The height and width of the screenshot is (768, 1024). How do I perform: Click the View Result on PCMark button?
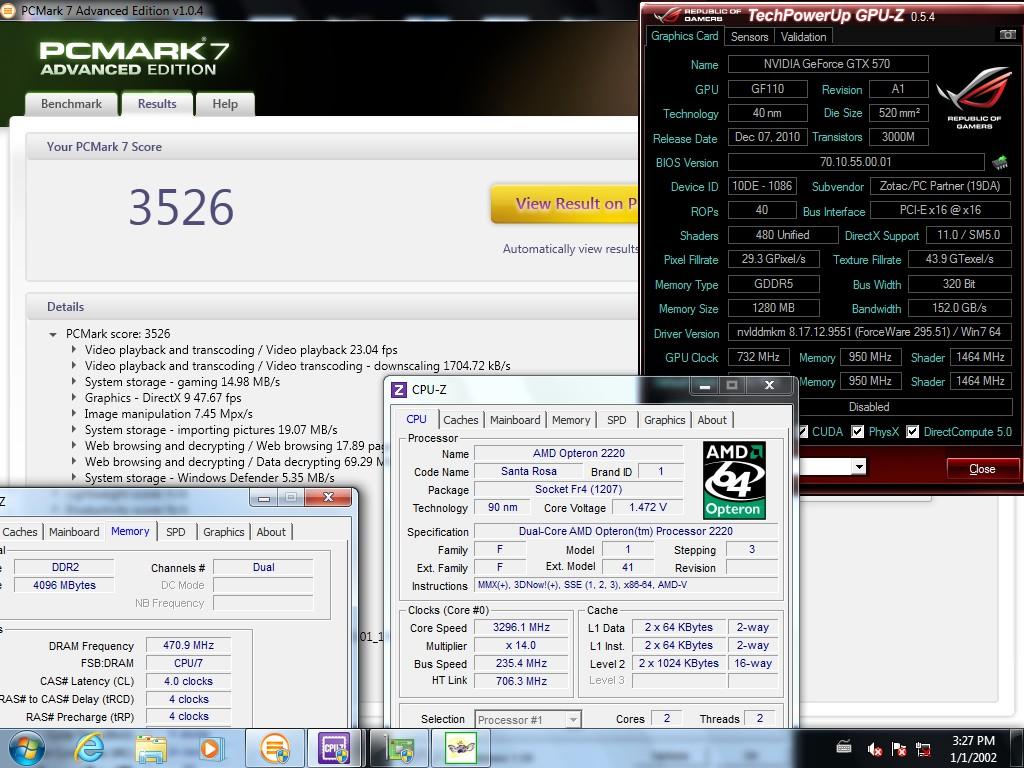tap(564, 204)
